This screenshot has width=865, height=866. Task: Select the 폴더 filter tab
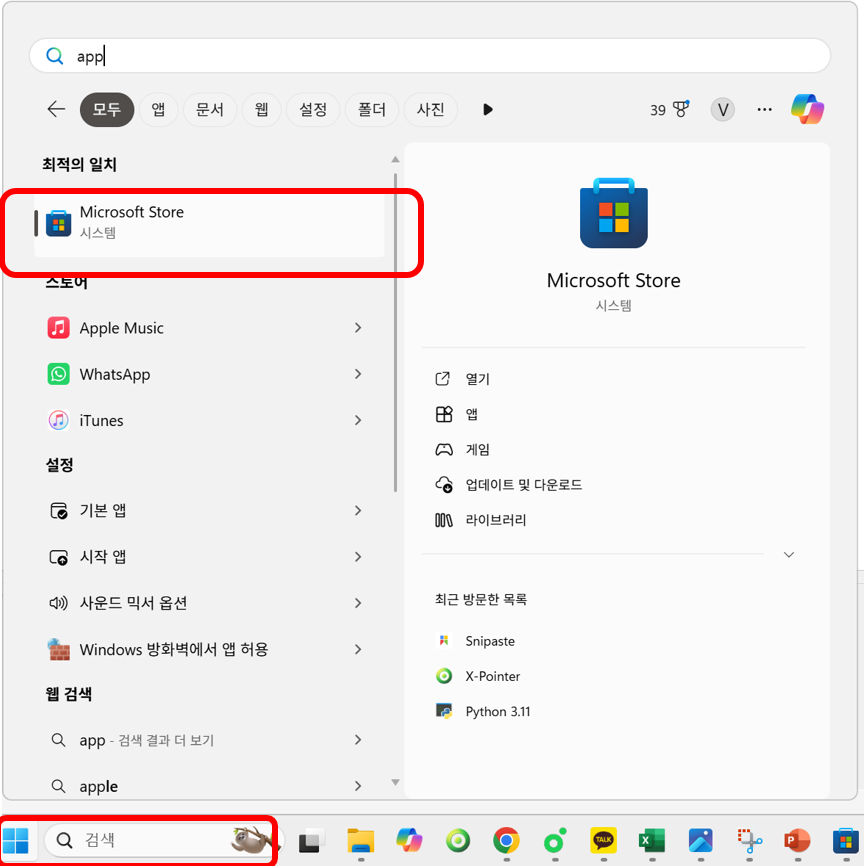point(372,109)
